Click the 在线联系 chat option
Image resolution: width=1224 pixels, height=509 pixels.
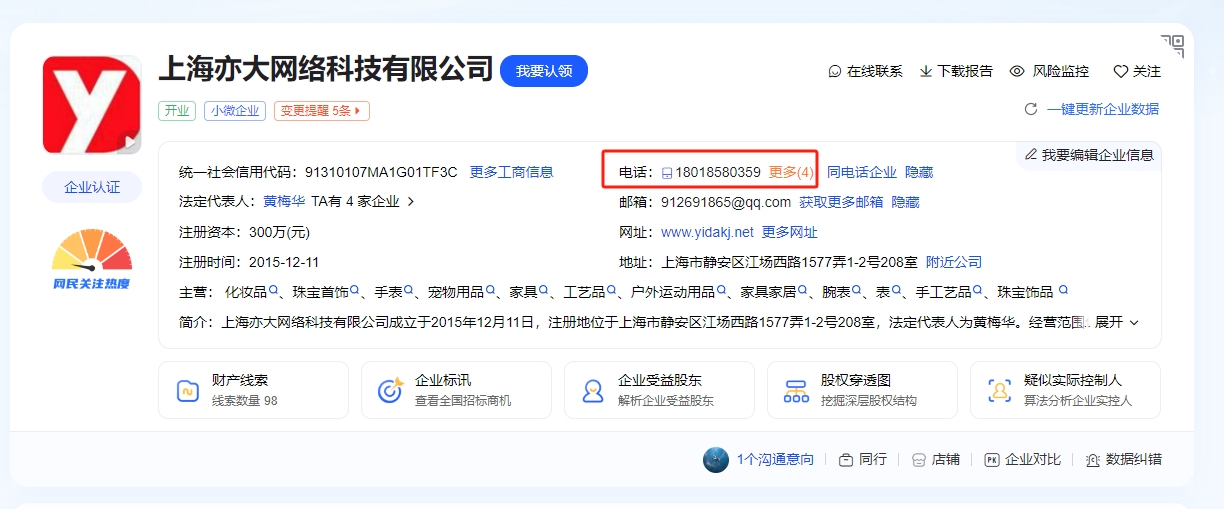tap(865, 72)
